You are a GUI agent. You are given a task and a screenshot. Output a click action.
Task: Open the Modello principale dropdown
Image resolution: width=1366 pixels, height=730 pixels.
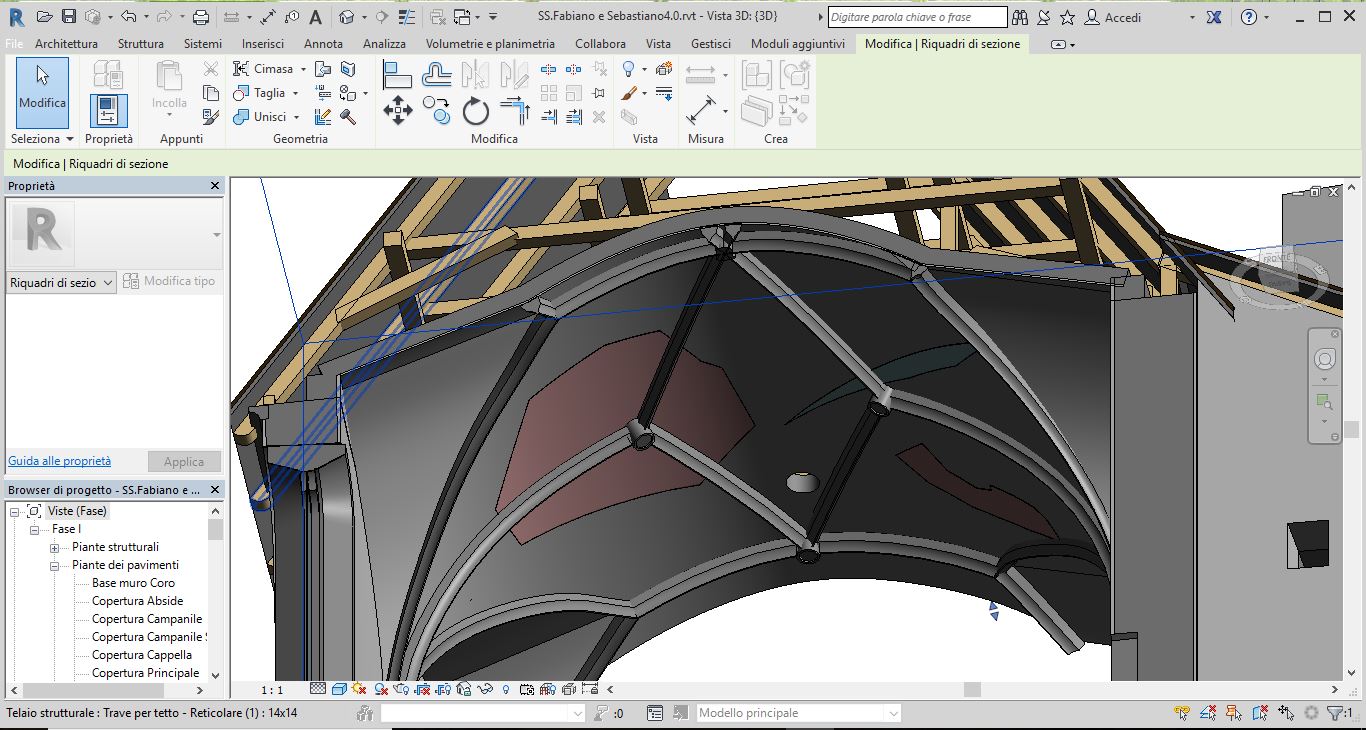(x=798, y=713)
